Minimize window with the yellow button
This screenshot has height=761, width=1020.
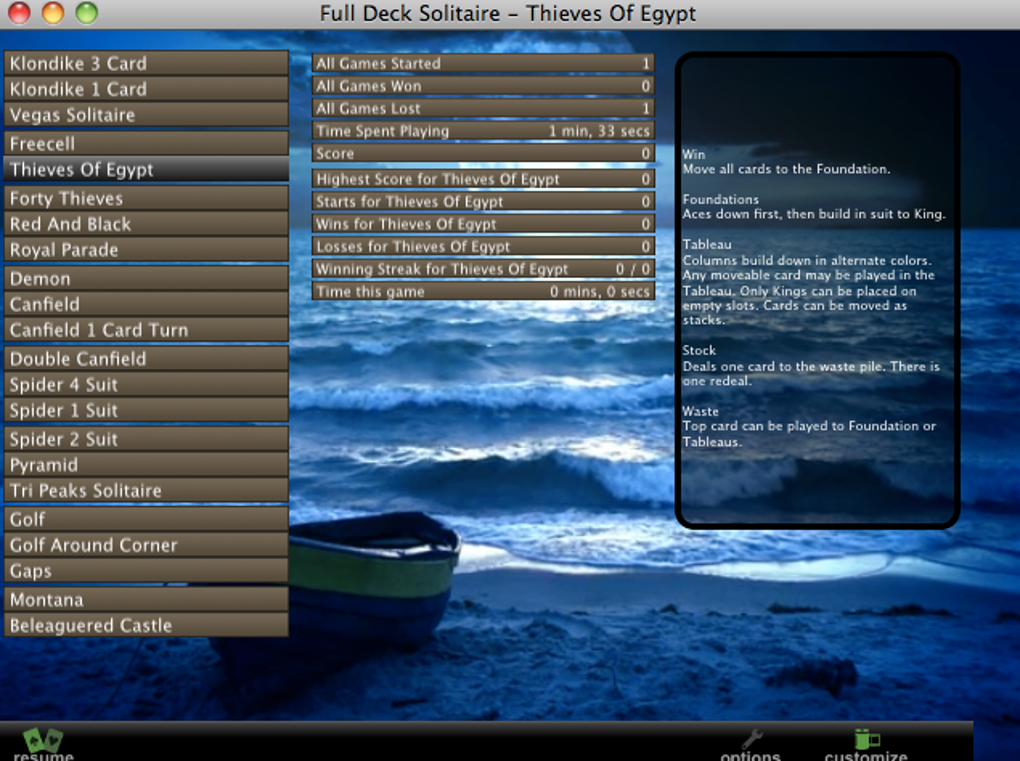point(53,12)
